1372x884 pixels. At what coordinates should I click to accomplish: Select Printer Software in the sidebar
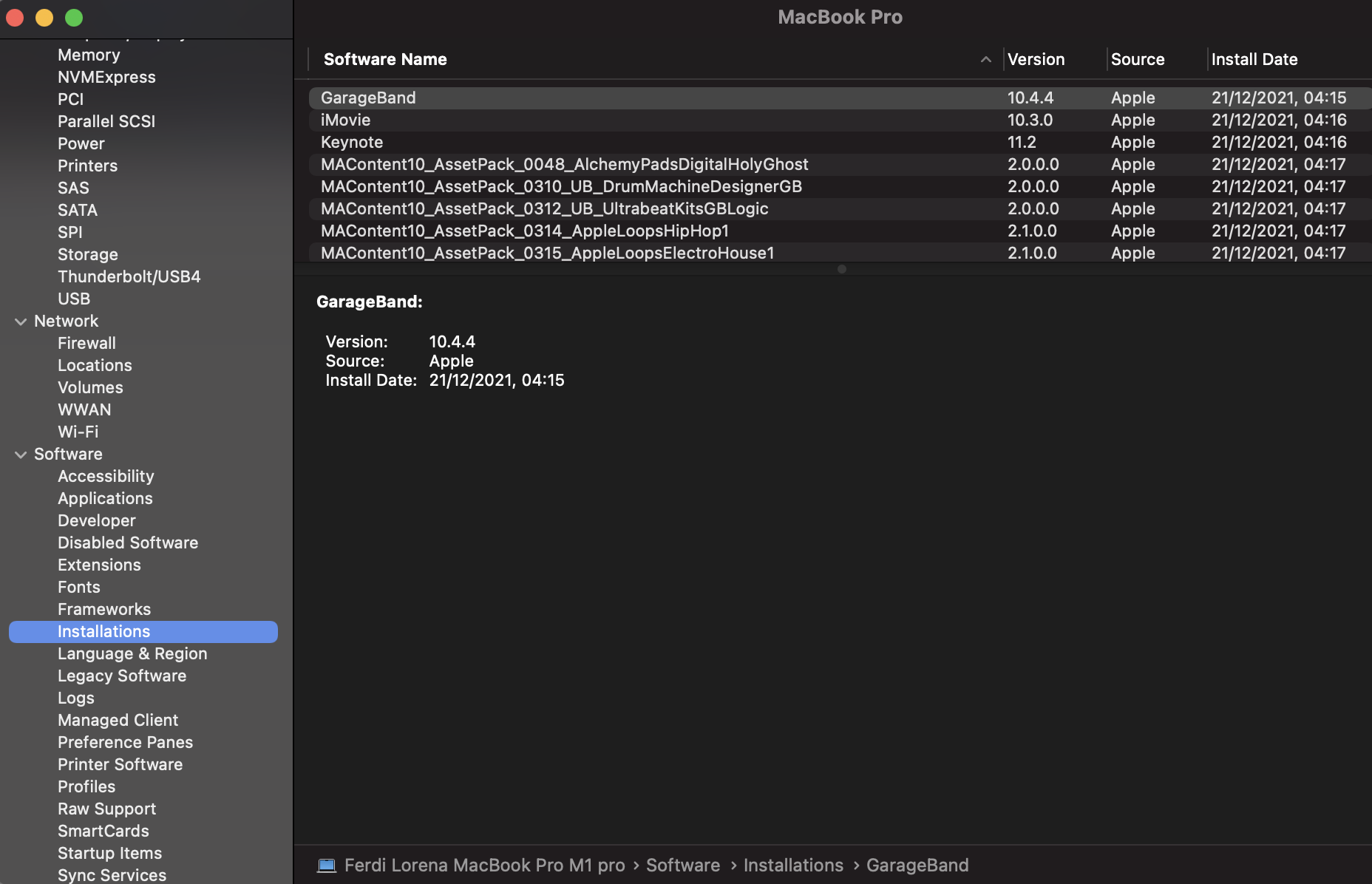(x=120, y=765)
